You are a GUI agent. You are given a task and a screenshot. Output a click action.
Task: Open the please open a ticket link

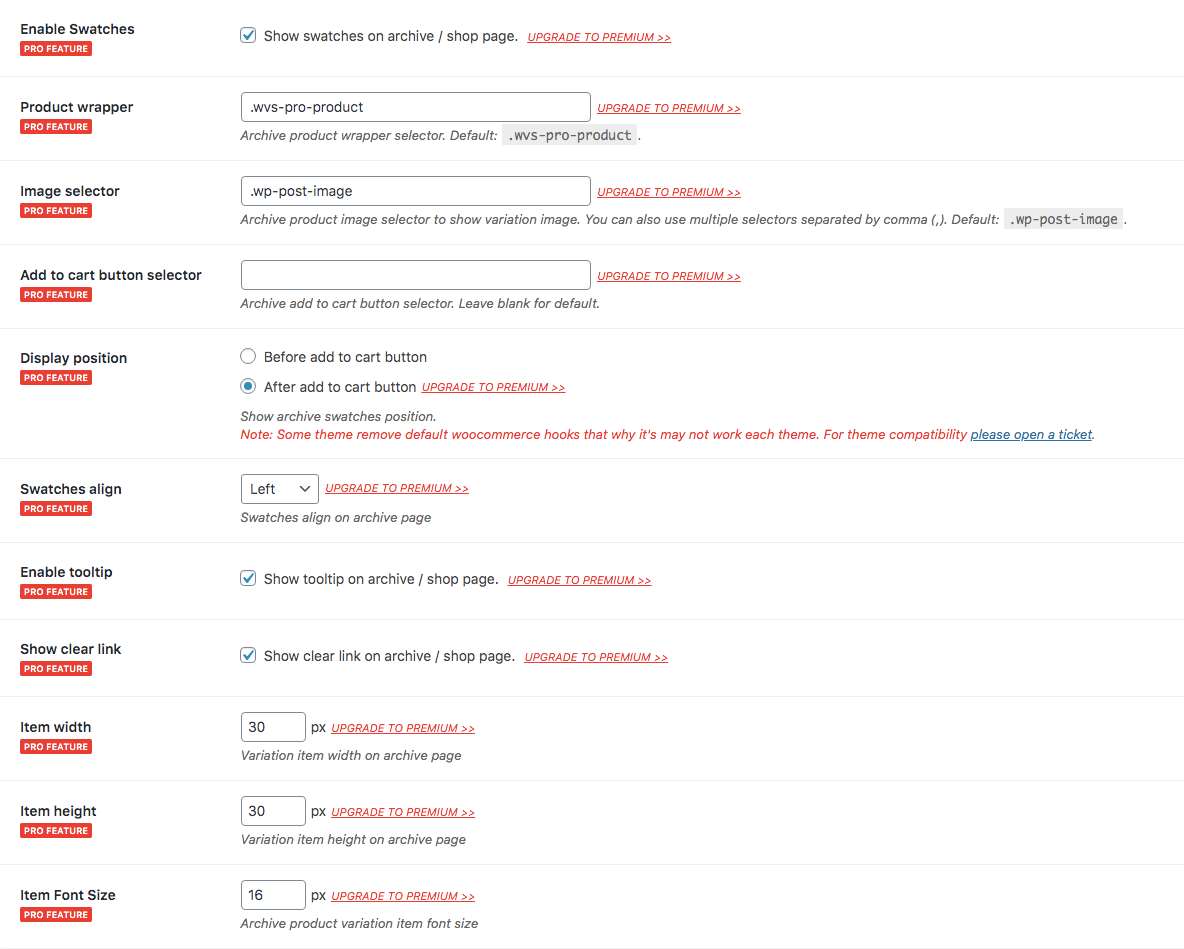(x=1031, y=435)
